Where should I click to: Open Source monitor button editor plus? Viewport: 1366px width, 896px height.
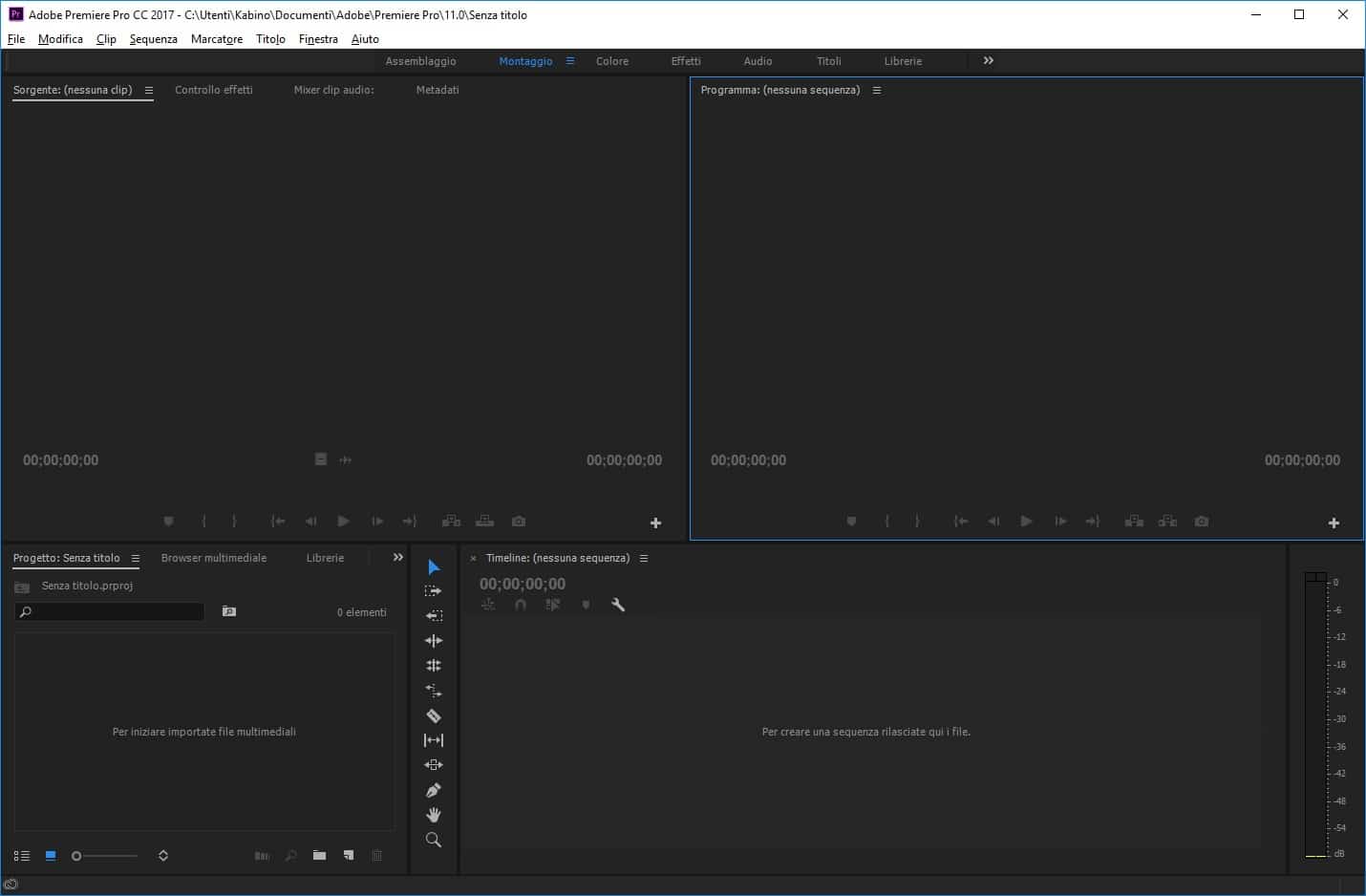pos(655,523)
